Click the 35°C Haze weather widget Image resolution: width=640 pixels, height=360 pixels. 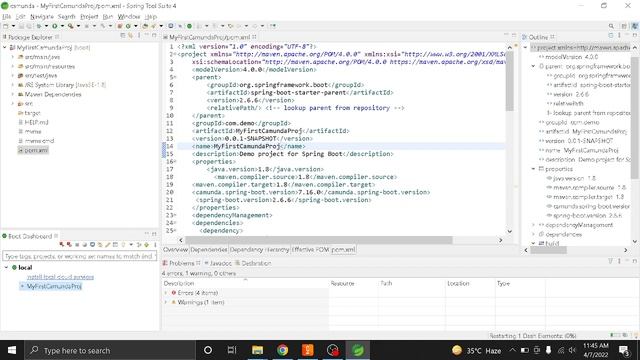[x=476, y=350]
